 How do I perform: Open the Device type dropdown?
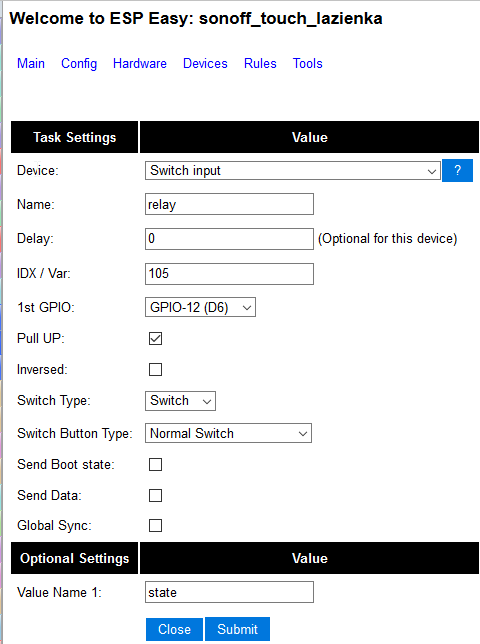tap(293, 170)
